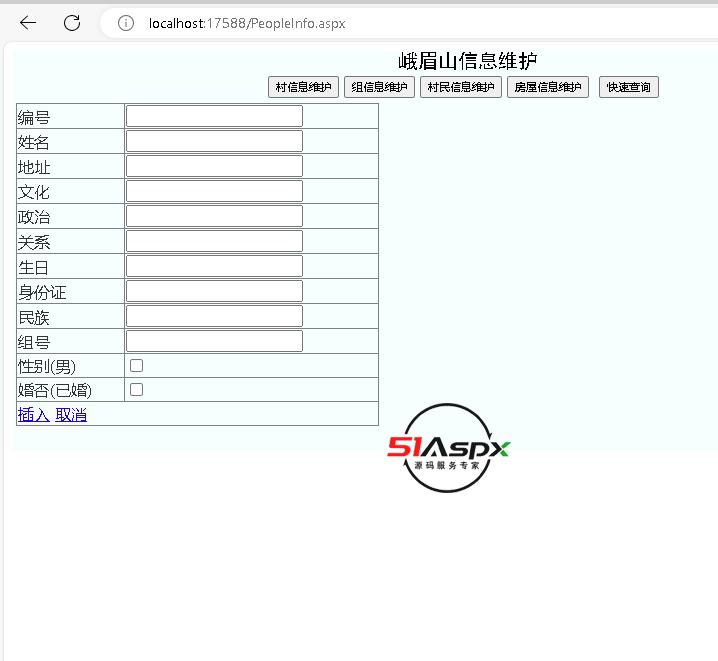Select the 生日 label text
This screenshot has height=661, width=718.
pyautogui.click(x=33, y=267)
